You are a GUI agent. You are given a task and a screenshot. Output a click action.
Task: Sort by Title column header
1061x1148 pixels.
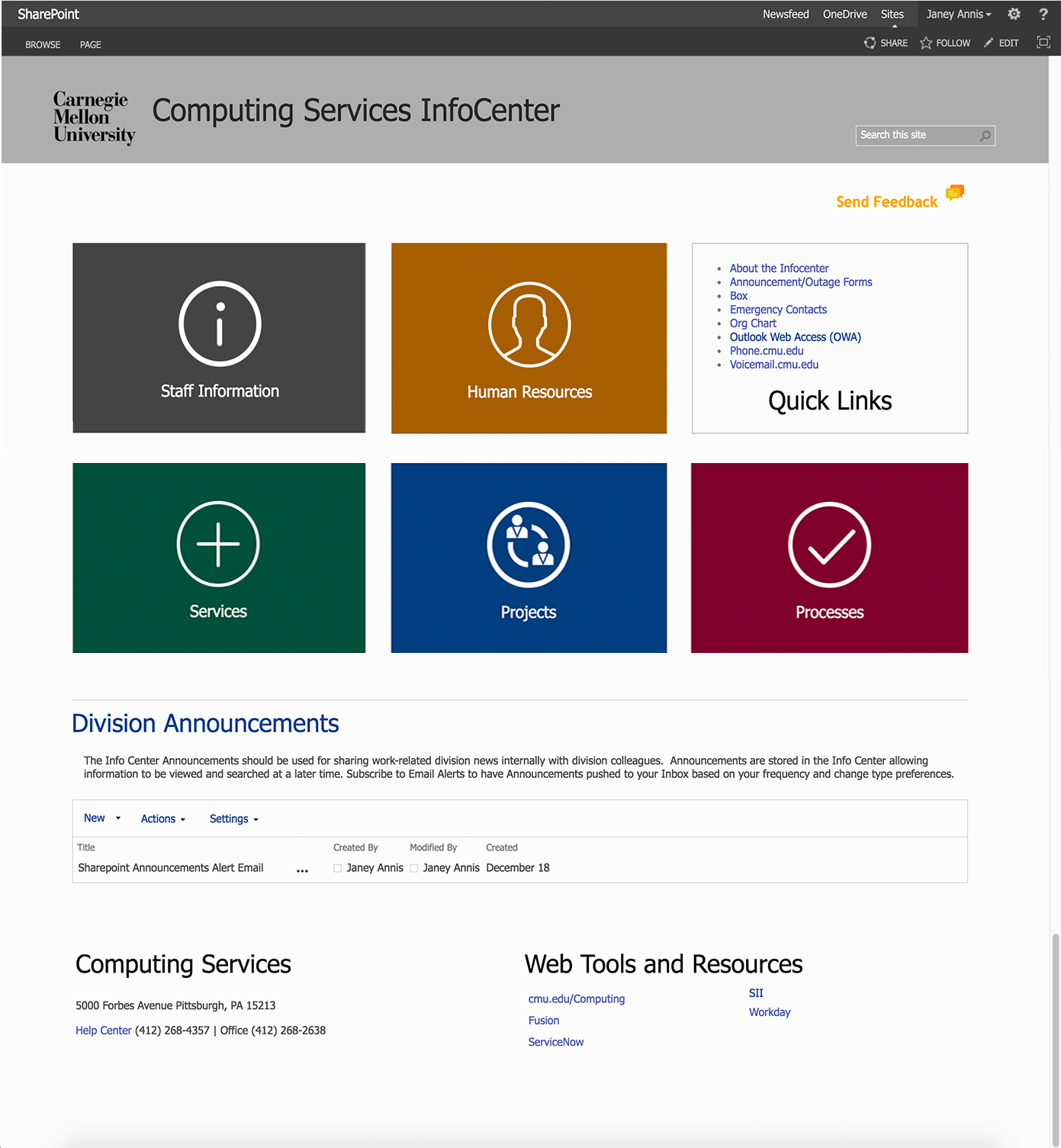pyautogui.click(x=86, y=847)
